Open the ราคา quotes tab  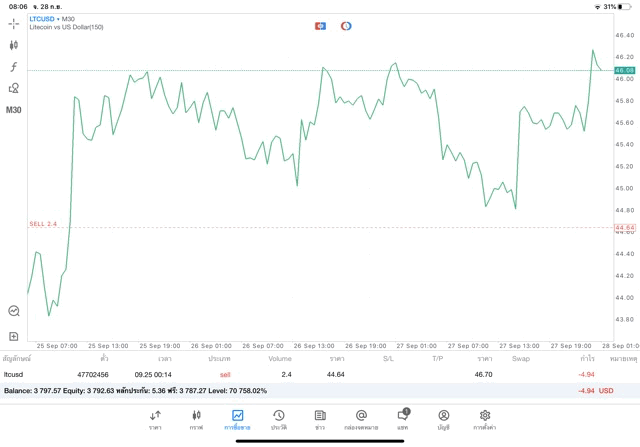click(155, 419)
